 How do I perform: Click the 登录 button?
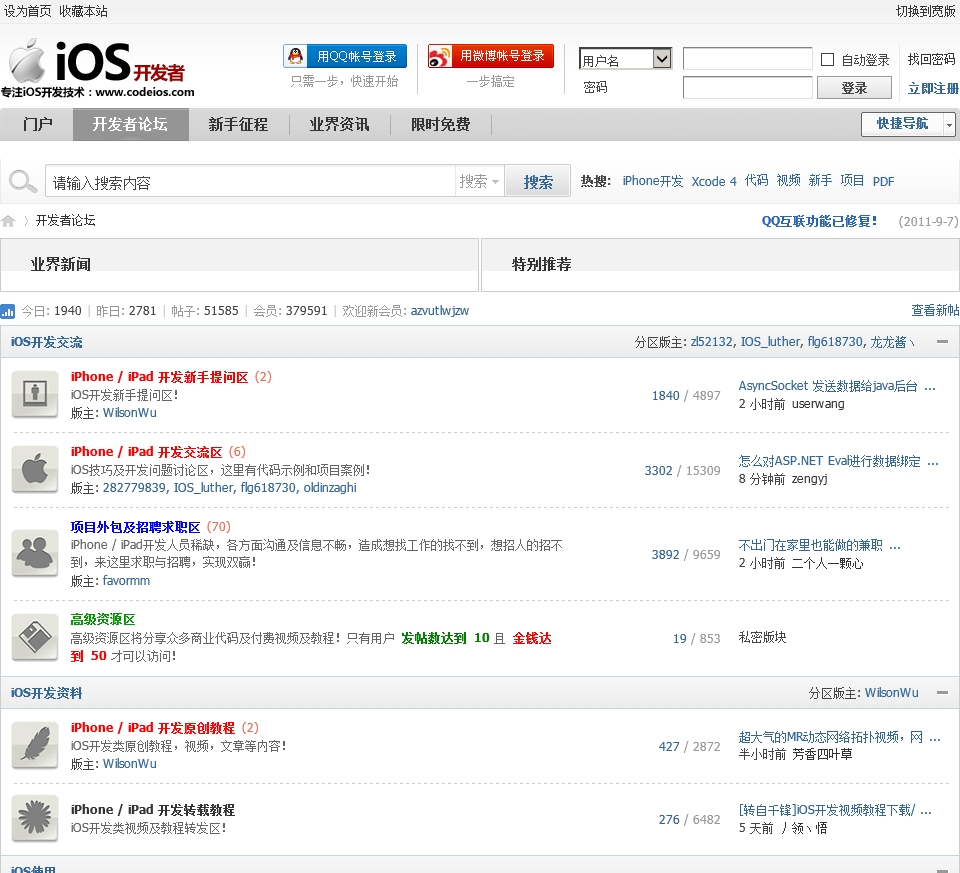[x=854, y=88]
